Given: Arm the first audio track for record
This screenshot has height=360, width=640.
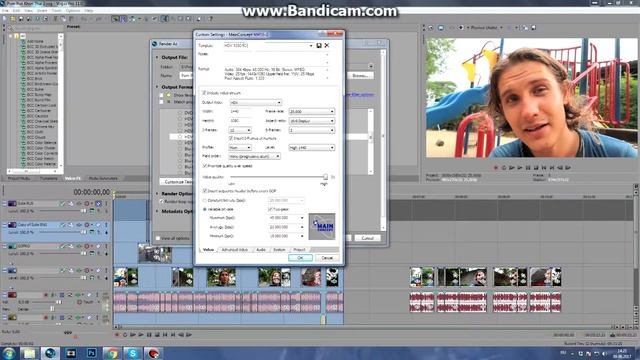Looking at the screenshot, I should coord(46,295).
